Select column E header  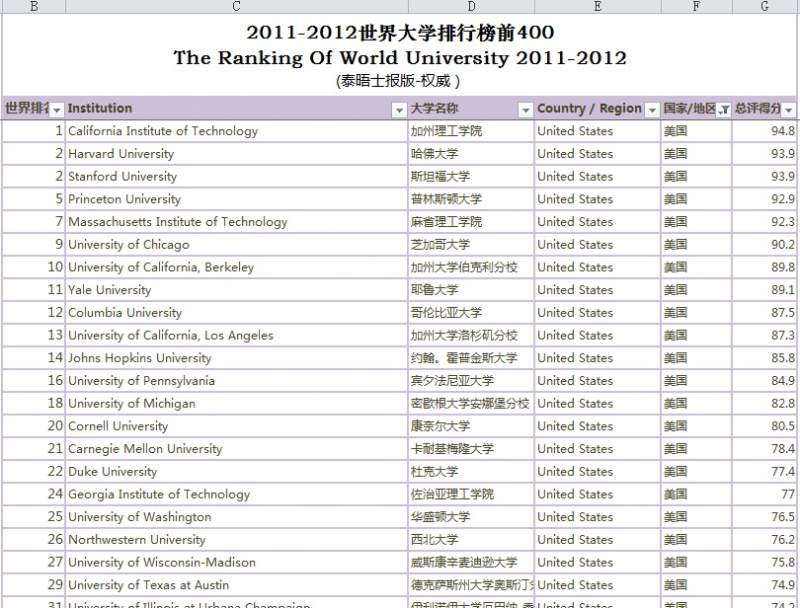tap(597, 6)
